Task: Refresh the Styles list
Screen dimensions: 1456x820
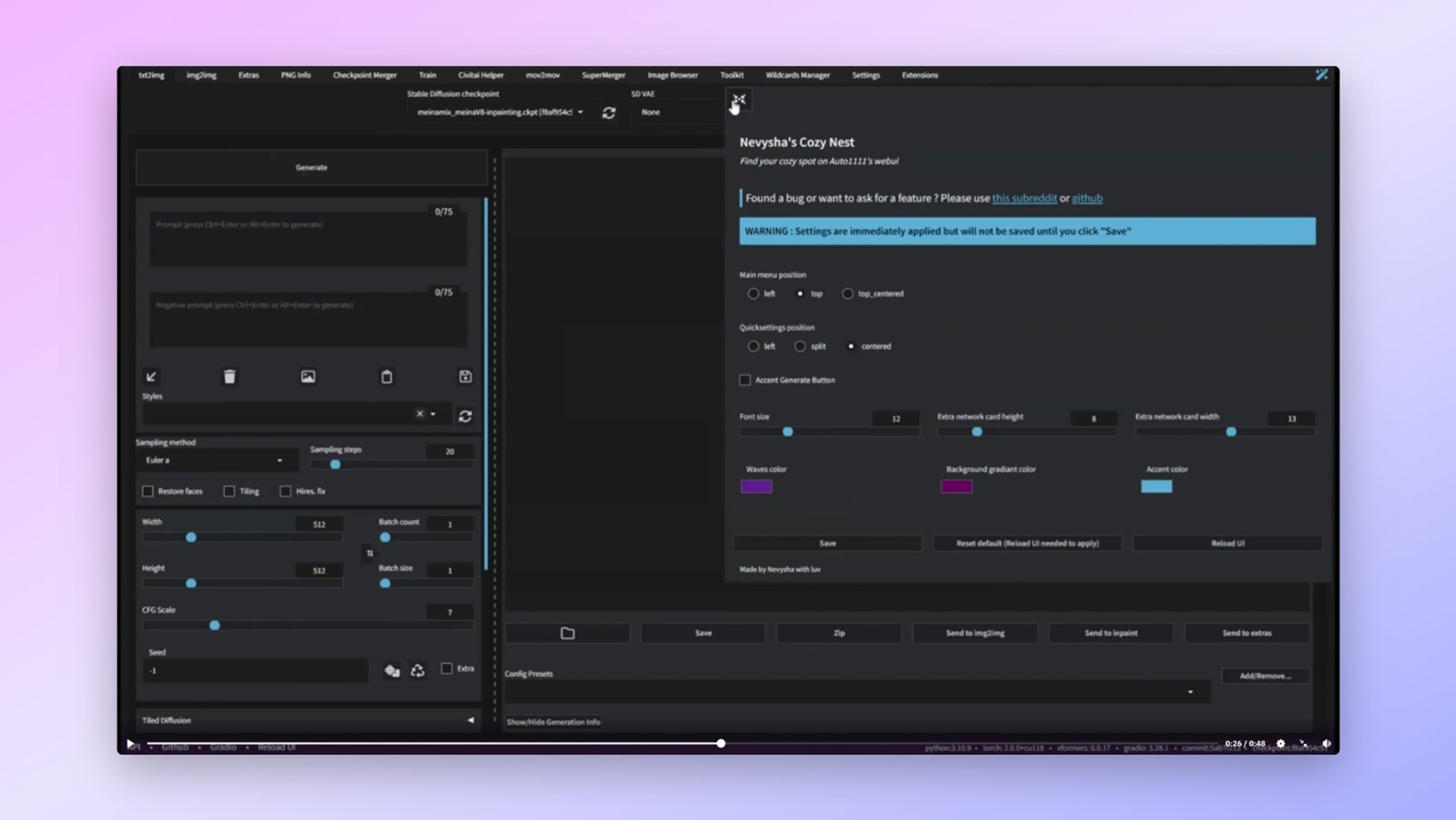Action: 465,416
